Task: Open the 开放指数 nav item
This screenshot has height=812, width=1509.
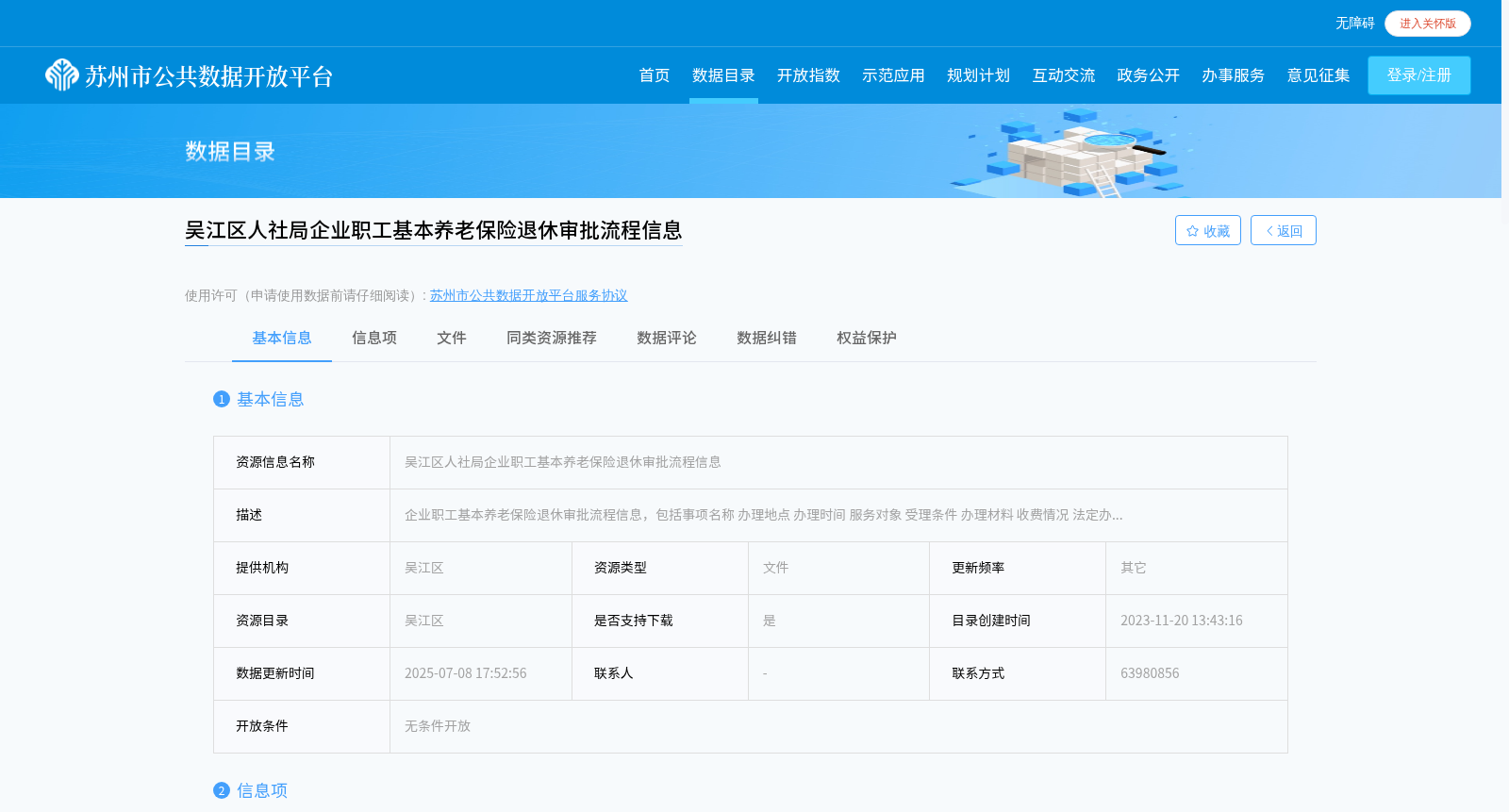Action: 808,75
